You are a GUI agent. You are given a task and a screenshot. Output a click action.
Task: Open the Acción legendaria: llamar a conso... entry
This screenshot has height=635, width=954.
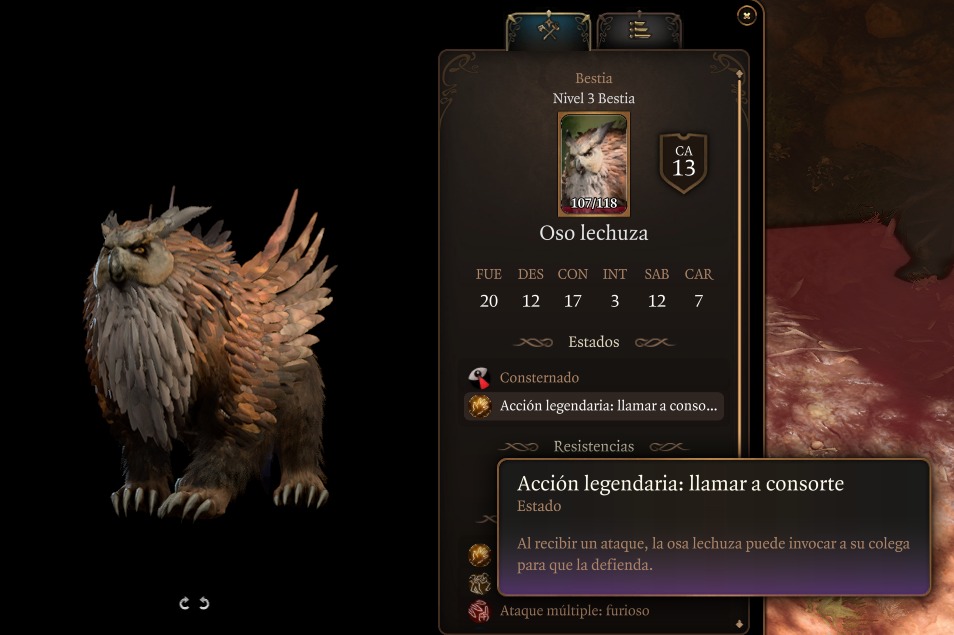pyautogui.click(x=594, y=406)
